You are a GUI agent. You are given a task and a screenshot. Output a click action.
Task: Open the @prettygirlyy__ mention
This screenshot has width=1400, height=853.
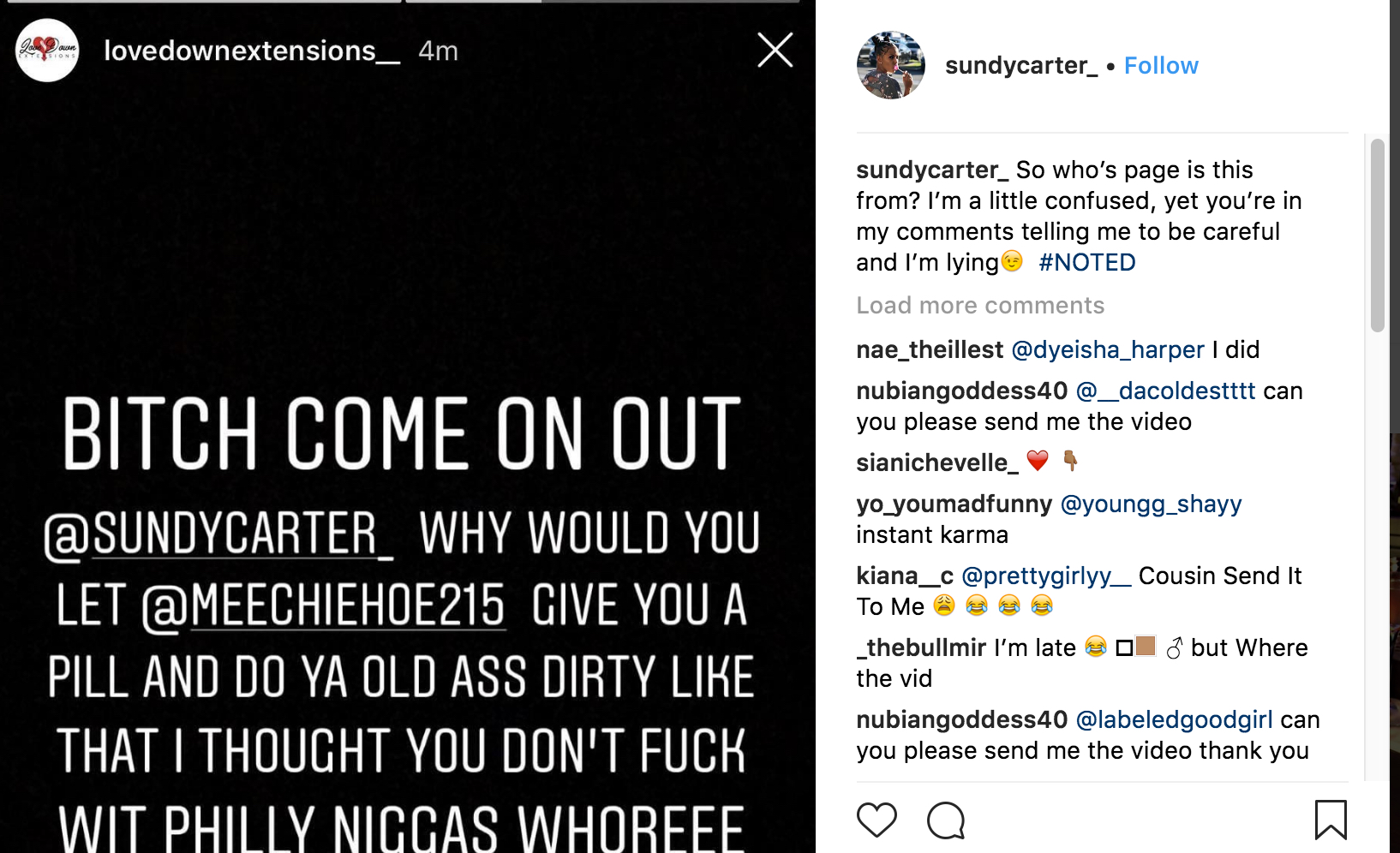pos(1046,576)
